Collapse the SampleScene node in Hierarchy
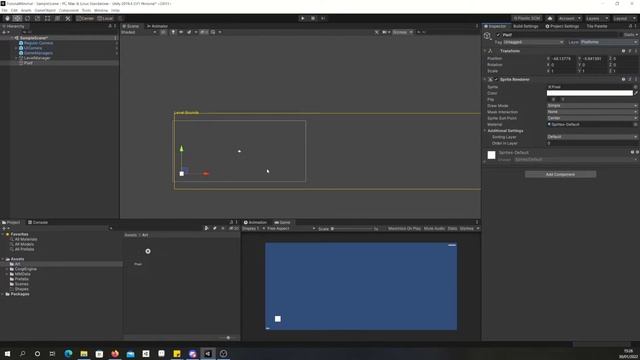Image resolution: width=640 pixels, height=360 pixels. 12,38
